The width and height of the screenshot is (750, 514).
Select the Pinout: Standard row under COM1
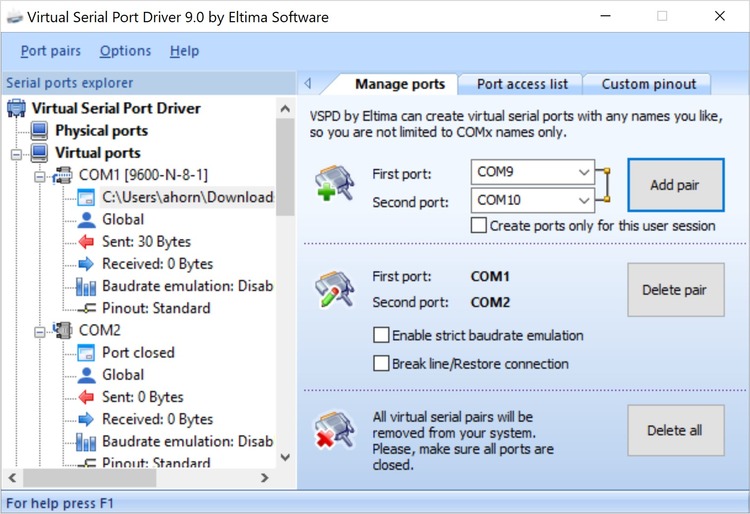(156, 308)
